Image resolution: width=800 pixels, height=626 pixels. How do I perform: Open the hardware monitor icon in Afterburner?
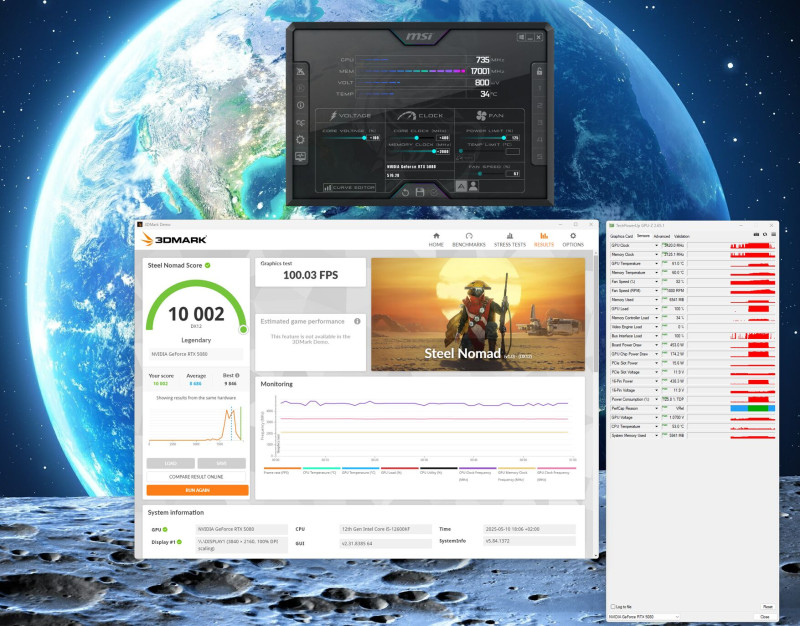[301, 156]
